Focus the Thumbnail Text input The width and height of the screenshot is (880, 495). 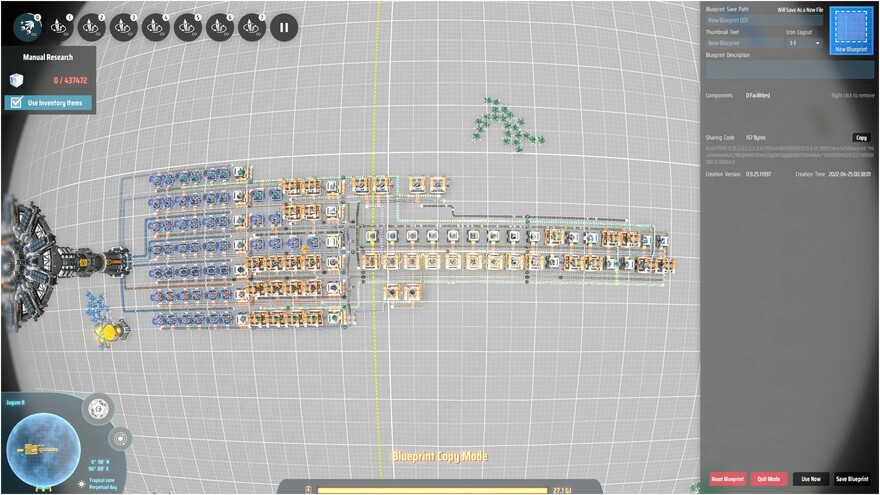(x=741, y=43)
